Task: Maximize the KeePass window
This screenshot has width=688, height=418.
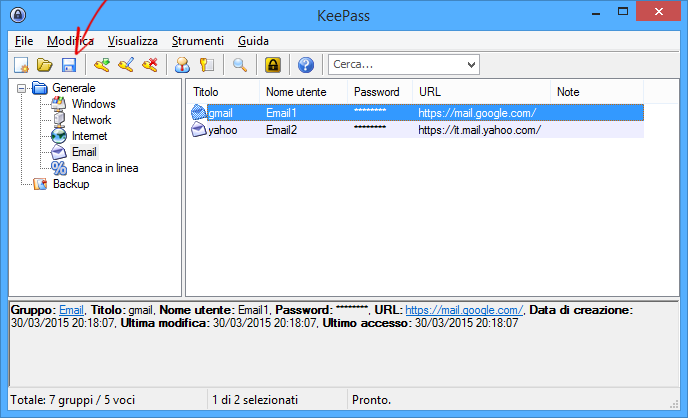Action: [623, 11]
